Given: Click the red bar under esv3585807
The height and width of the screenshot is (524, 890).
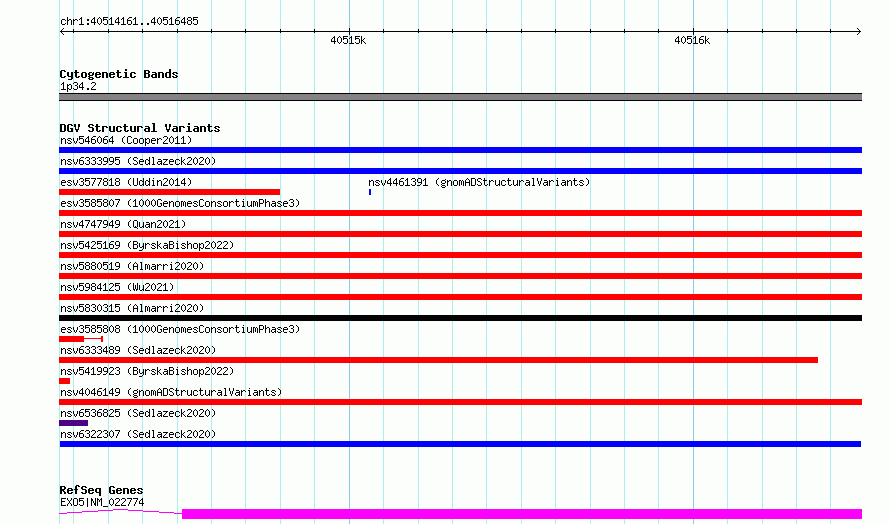Looking at the screenshot, I should [460, 213].
